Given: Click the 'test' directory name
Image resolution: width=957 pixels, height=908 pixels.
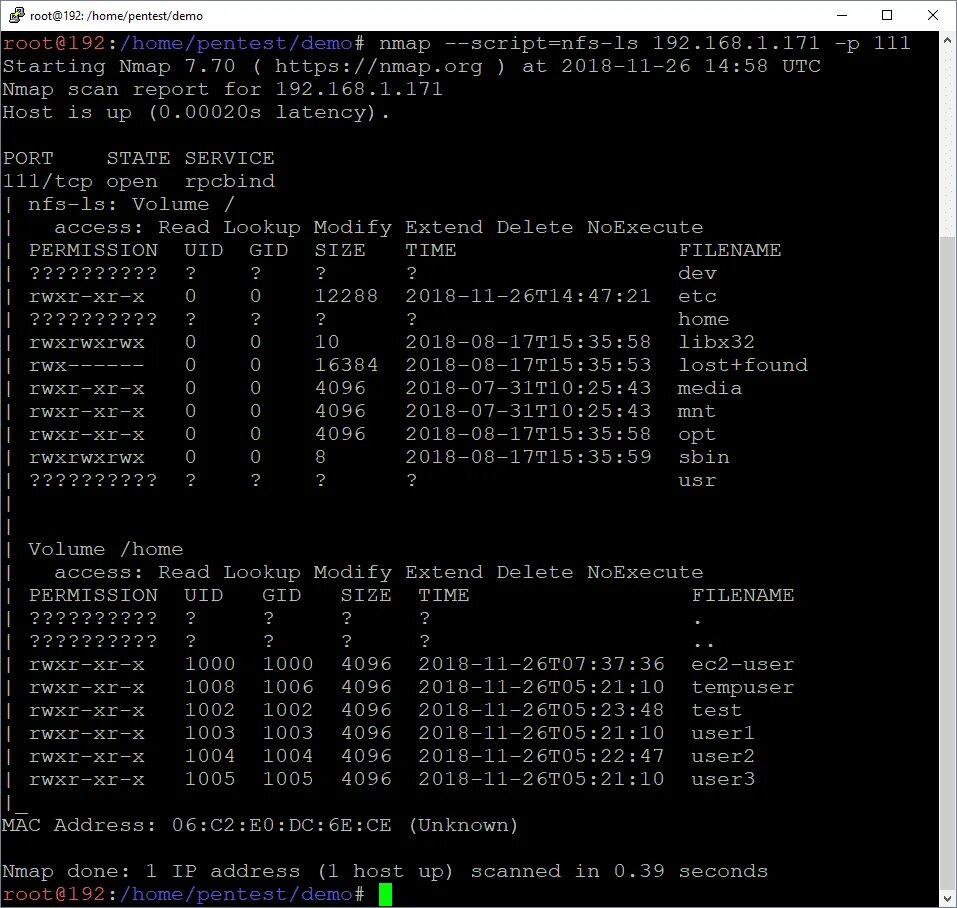Looking at the screenshot, I should click(x=717, y=711).
